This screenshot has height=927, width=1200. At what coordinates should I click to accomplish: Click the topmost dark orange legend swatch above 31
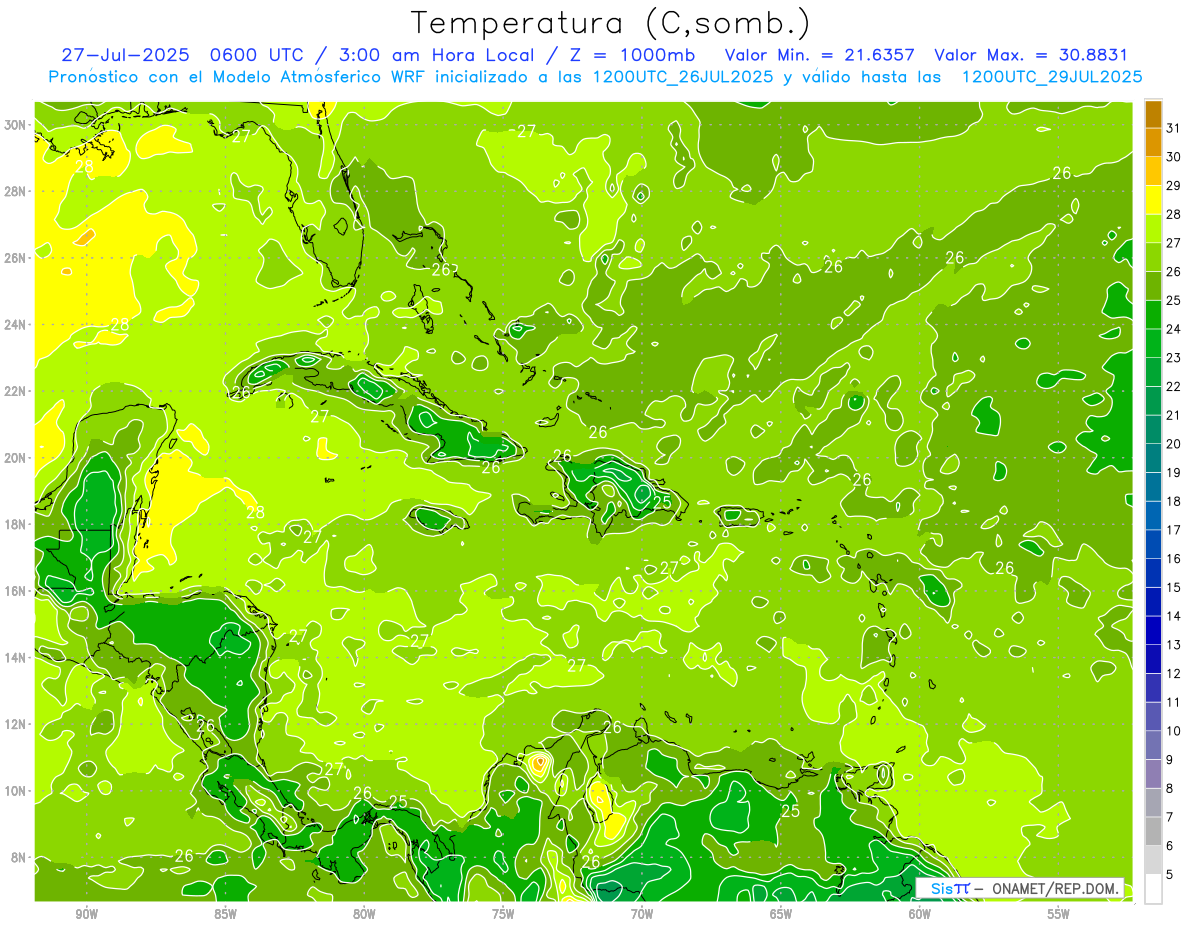pos(1153,114)
